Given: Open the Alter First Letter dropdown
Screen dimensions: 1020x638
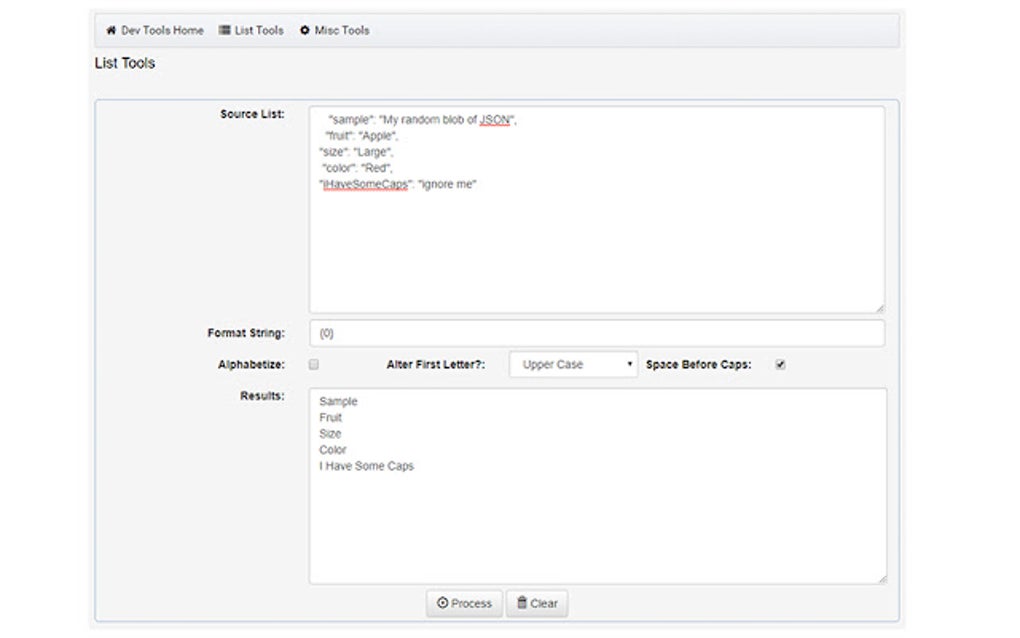Looking at the screenshot, I should coord(572,364).
